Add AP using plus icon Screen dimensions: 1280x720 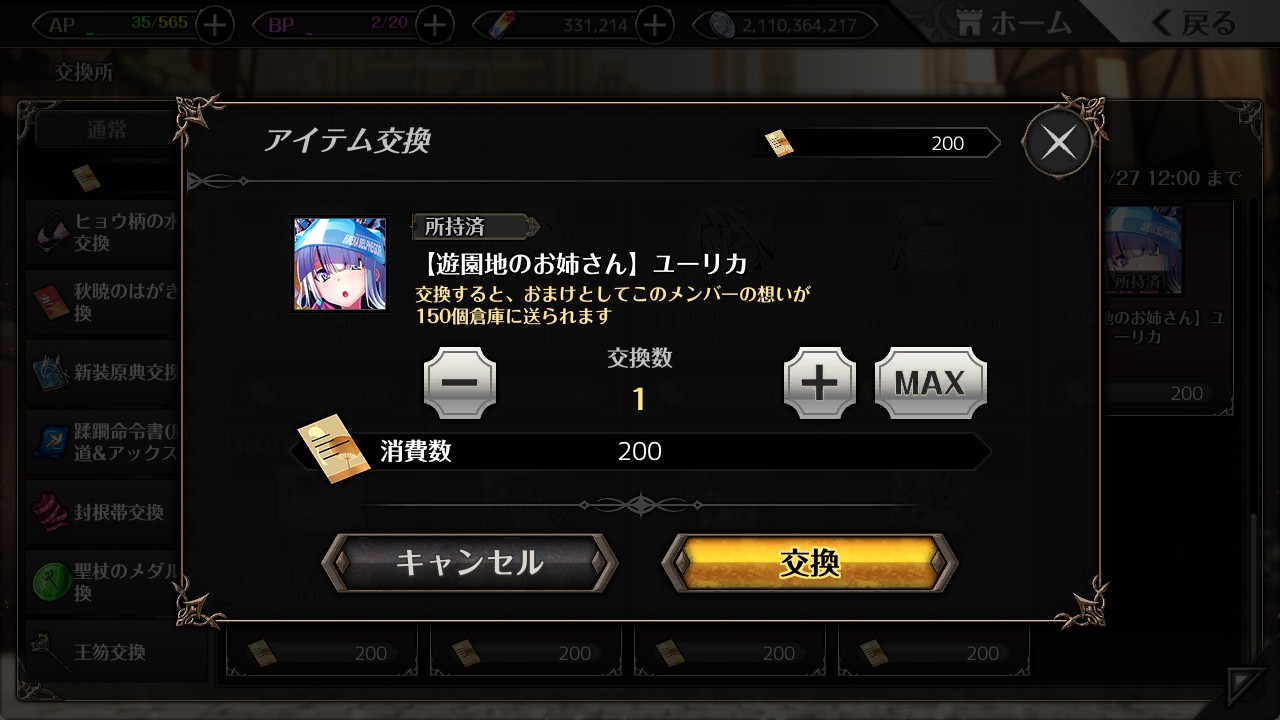215,25
